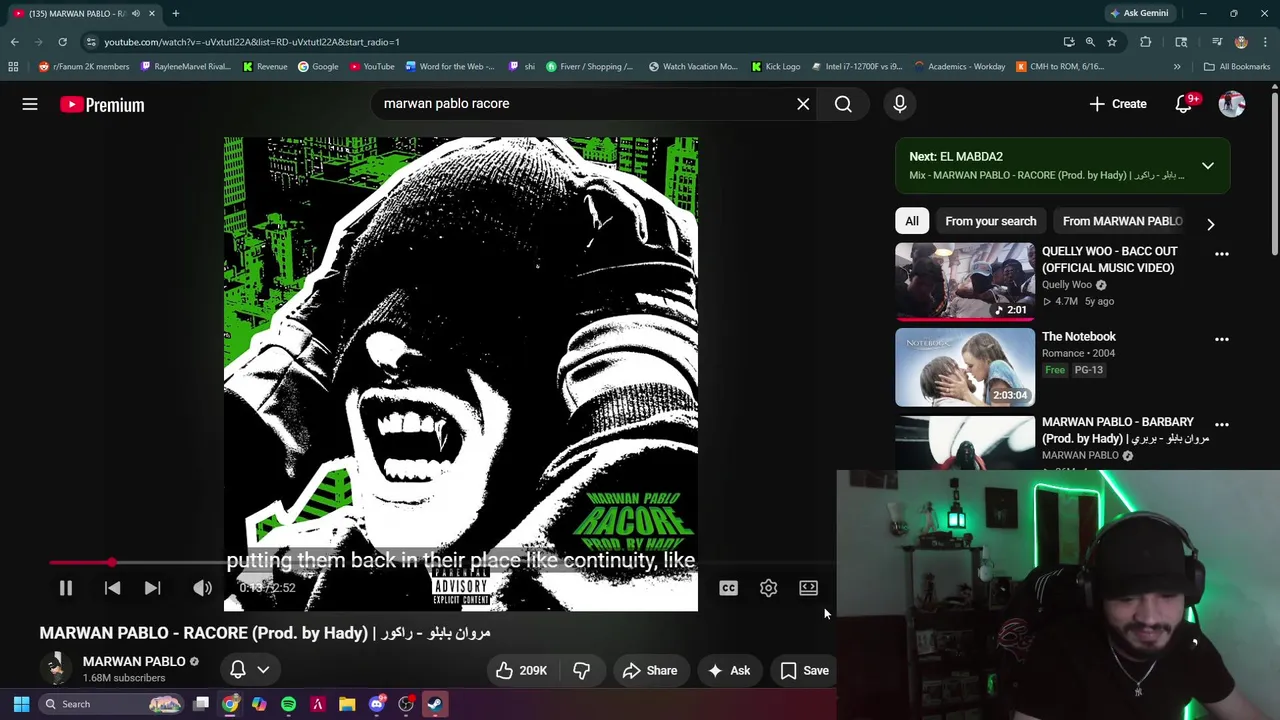The width and height of the screenshot is (1280, 720).
Task: Open MARWAN PABLO channel name link
Action: pyautogui.click(x=134, y=661)
